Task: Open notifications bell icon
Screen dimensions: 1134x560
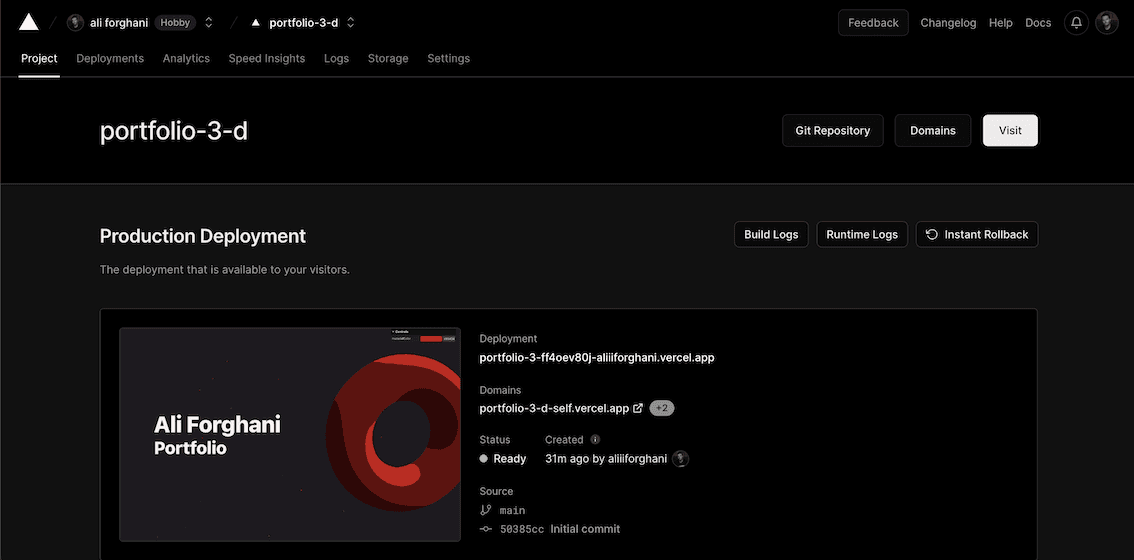Action: click(x=1076, y=23)
